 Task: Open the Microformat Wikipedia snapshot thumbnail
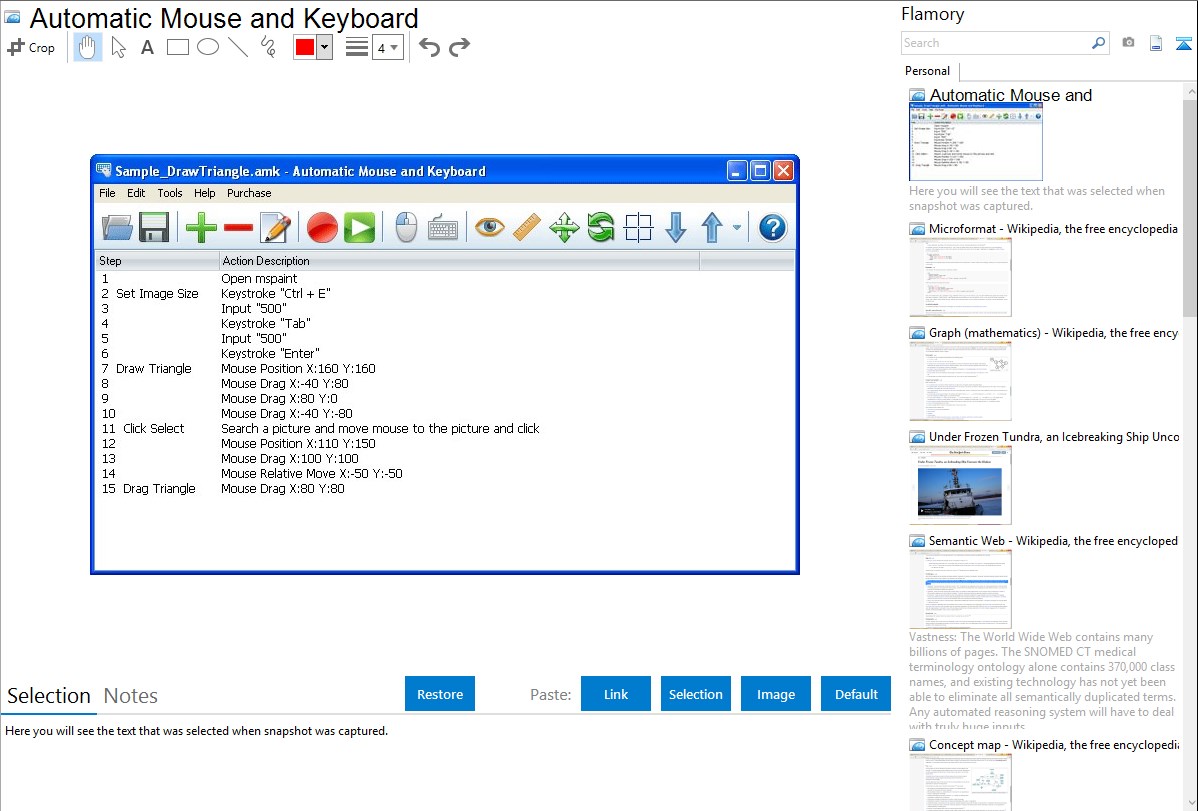point(960,277)
